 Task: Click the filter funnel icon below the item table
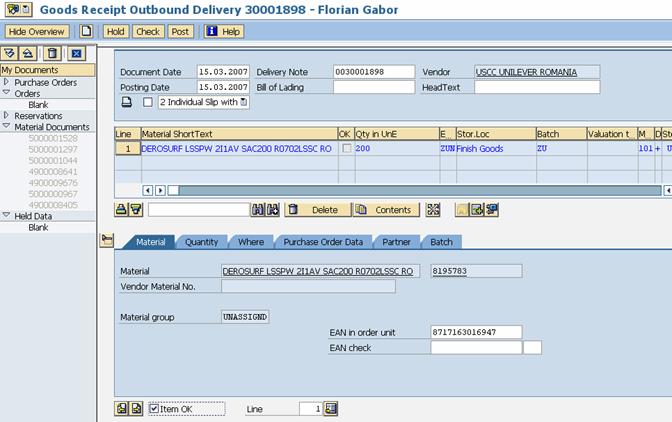[136, 210]
